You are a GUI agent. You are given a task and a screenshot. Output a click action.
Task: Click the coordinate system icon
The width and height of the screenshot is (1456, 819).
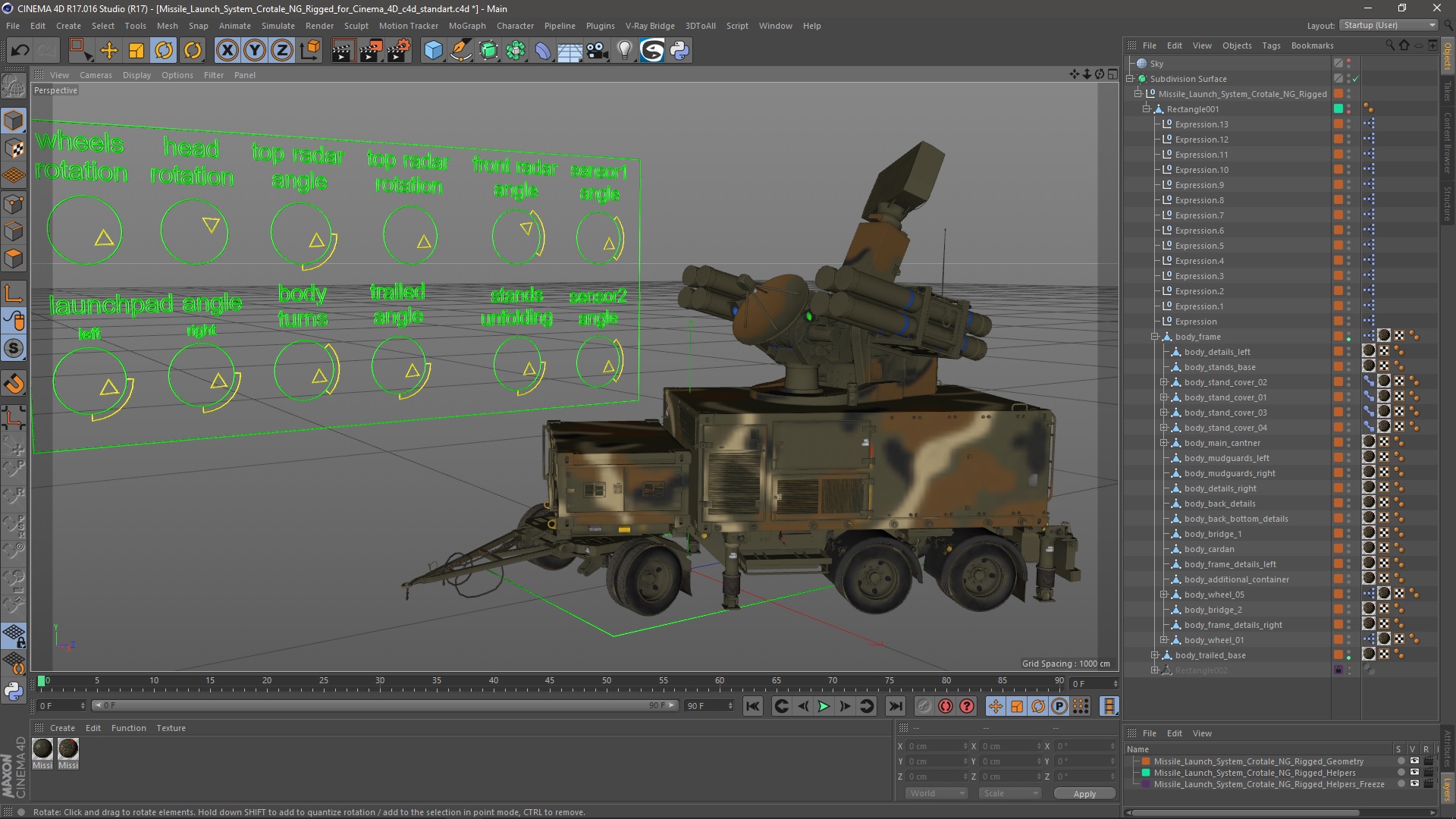point(310,51)
